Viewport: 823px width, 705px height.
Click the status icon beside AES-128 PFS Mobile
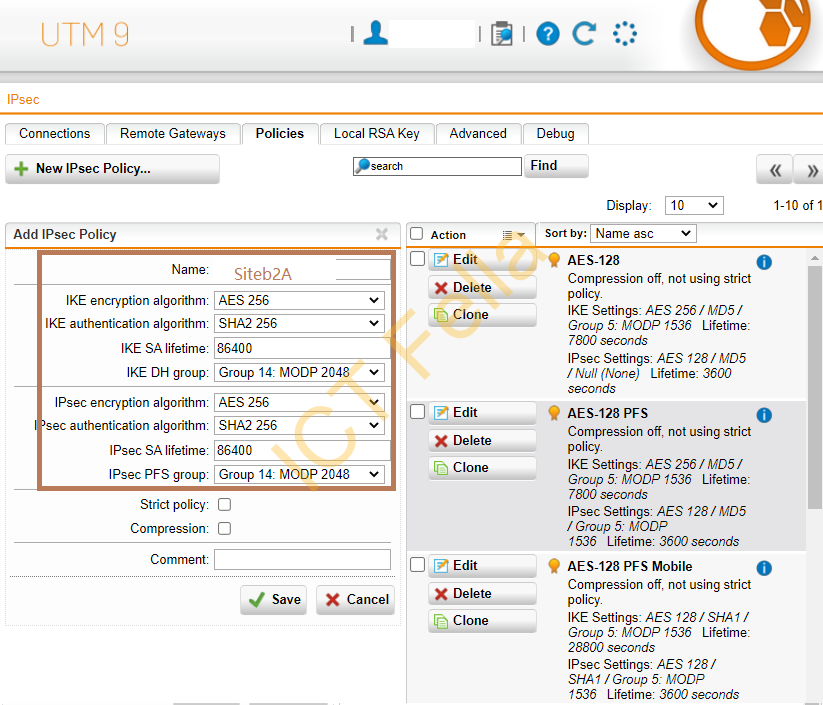coord(554,566)
